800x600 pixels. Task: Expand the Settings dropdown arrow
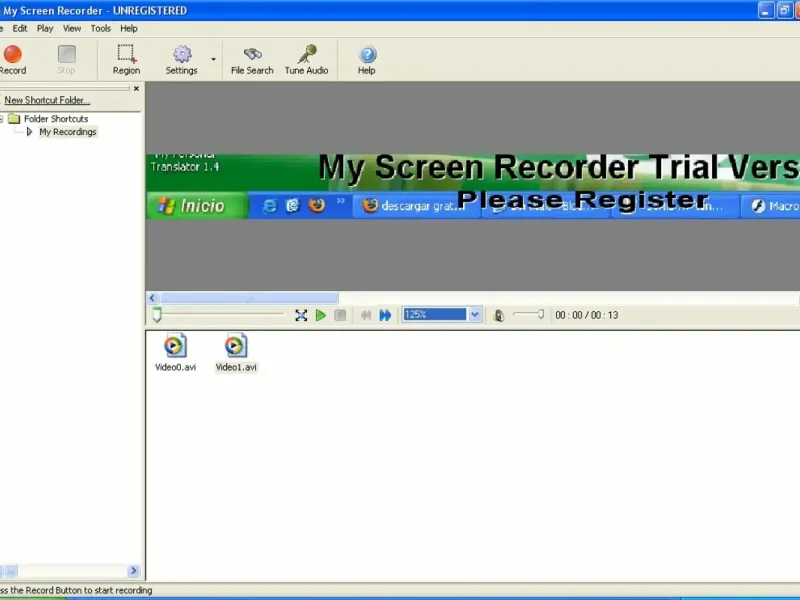[213, 59]
